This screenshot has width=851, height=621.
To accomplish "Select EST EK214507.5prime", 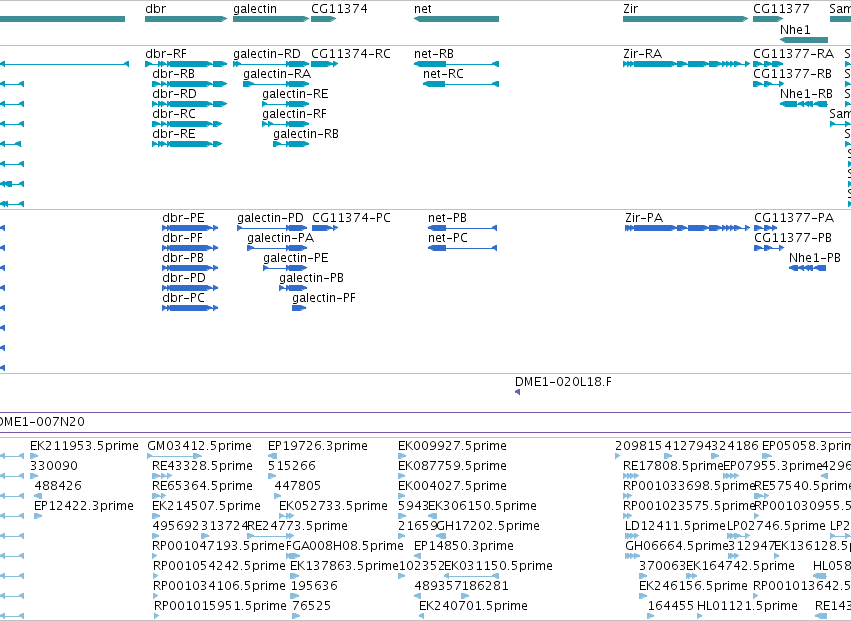I will click(156, 516).
